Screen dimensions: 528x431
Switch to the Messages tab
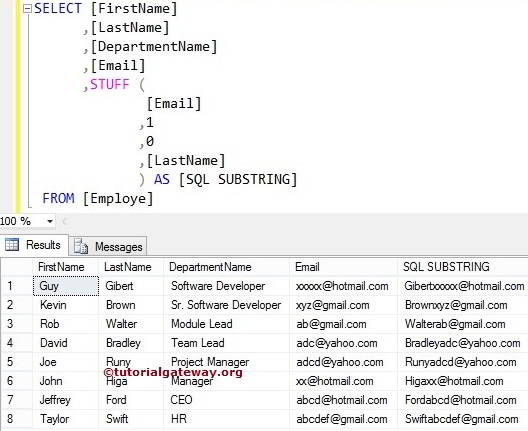pos(108,246)
